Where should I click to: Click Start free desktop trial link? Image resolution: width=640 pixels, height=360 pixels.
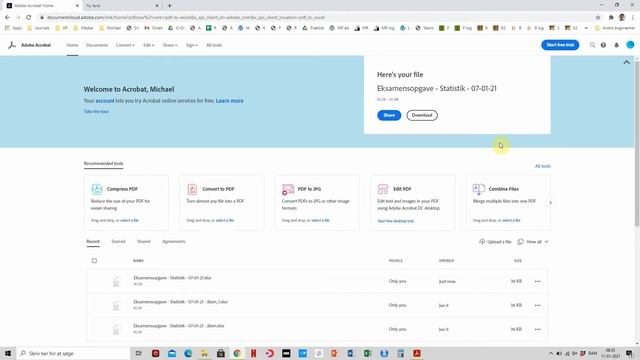396,221
